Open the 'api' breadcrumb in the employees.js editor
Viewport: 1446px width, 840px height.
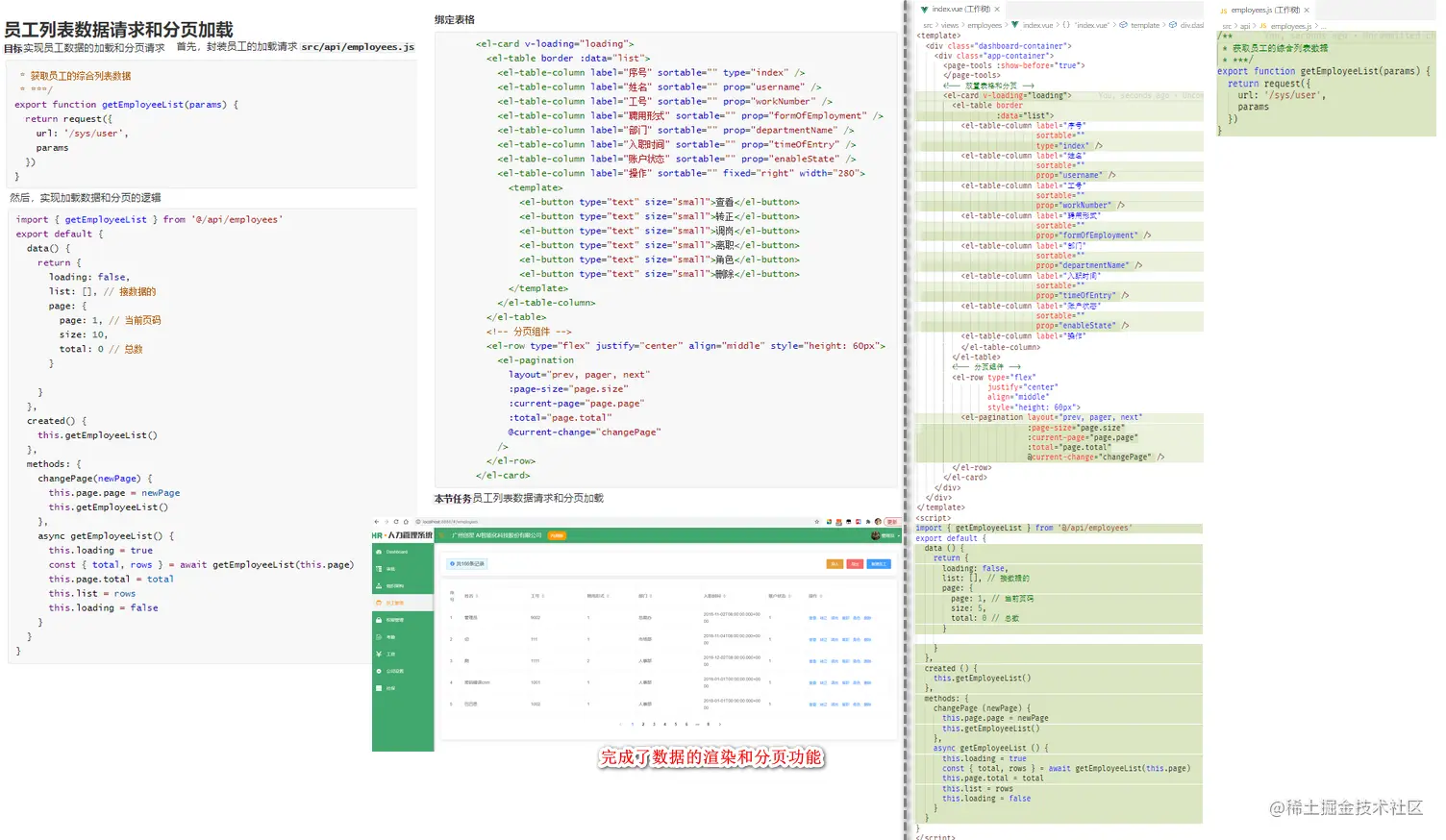click(1245, 26)
